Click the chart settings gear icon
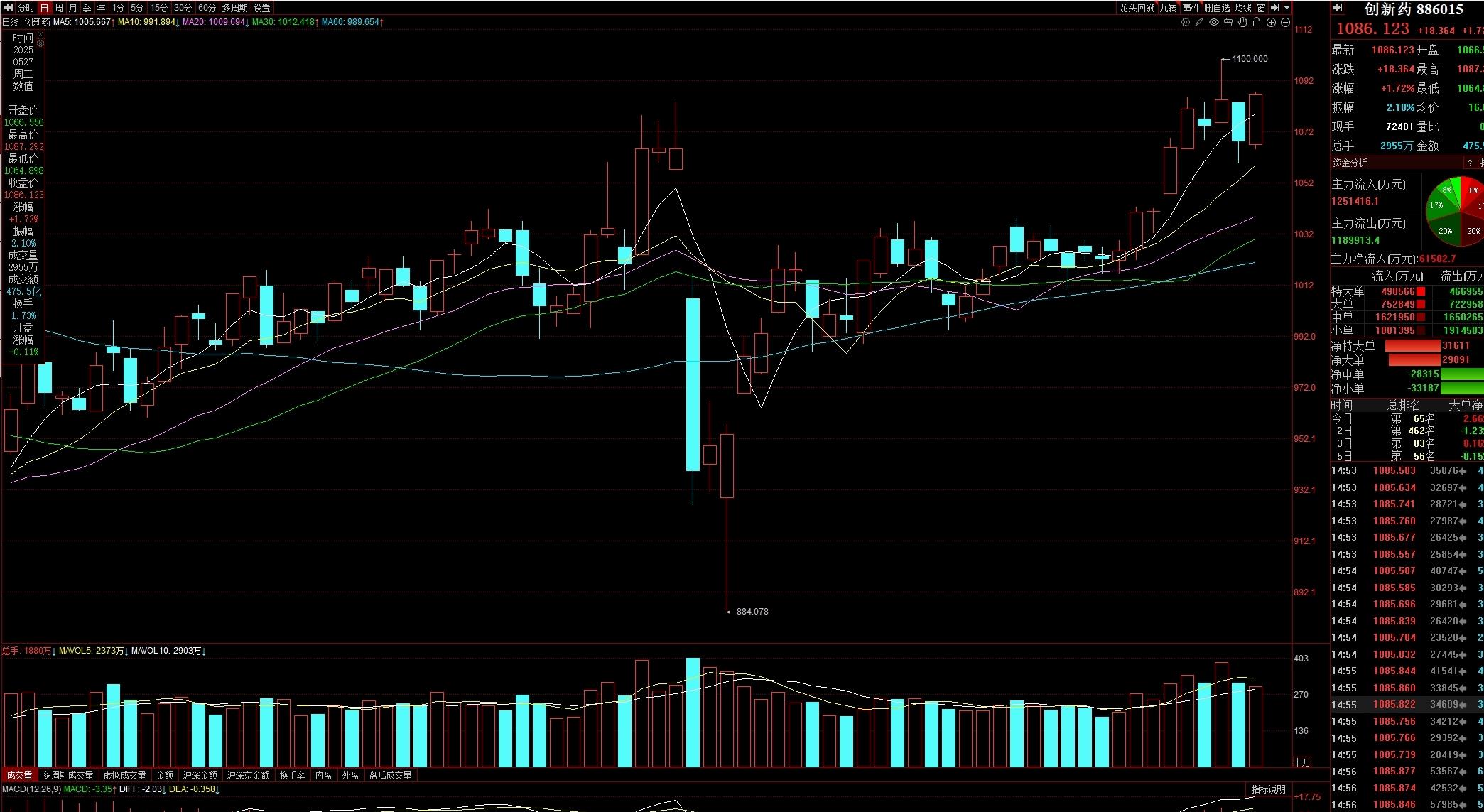This screenshot has height=812, width=1484. [1186, 22]
